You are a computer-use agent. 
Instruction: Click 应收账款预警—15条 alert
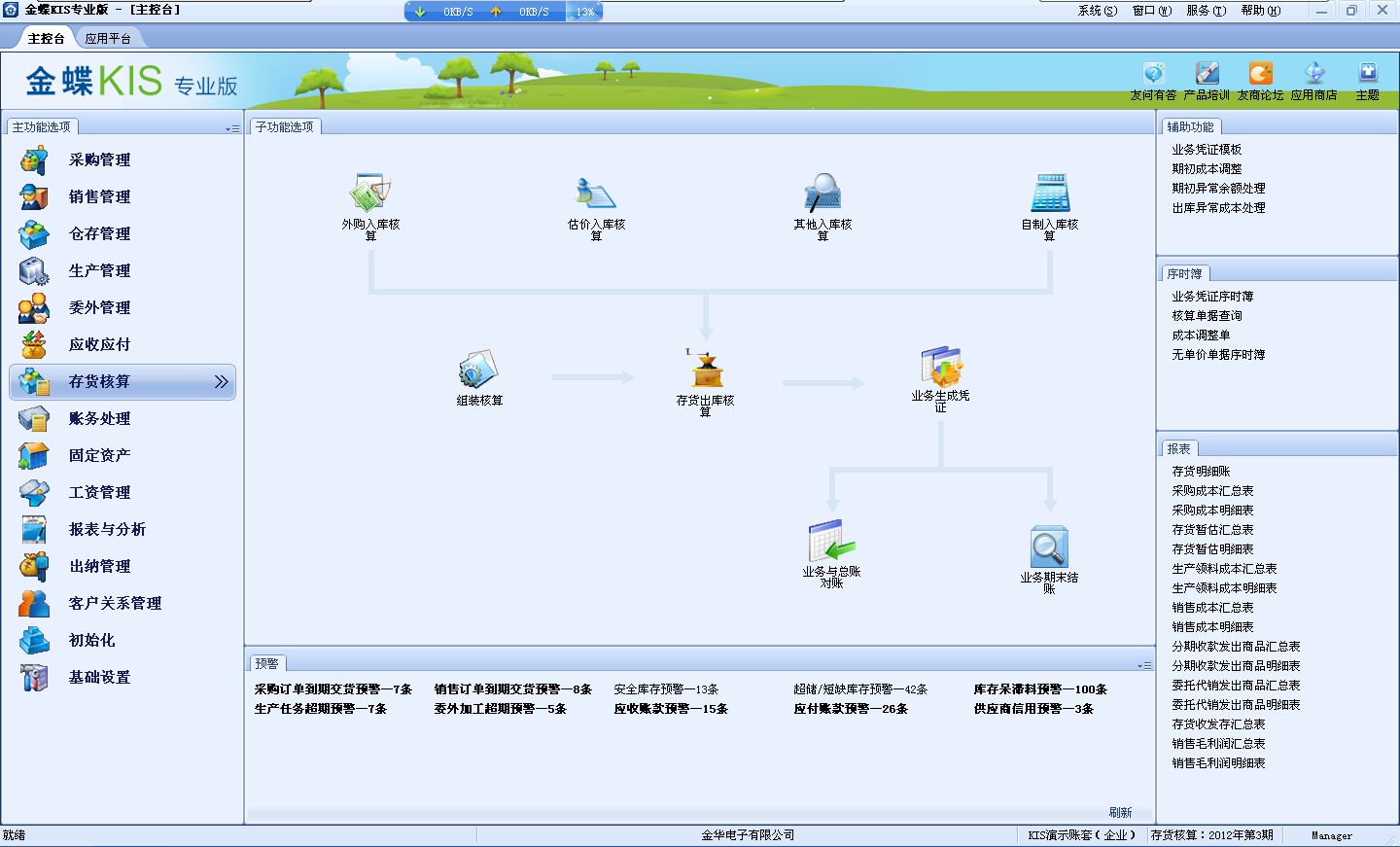coord(671,709)
